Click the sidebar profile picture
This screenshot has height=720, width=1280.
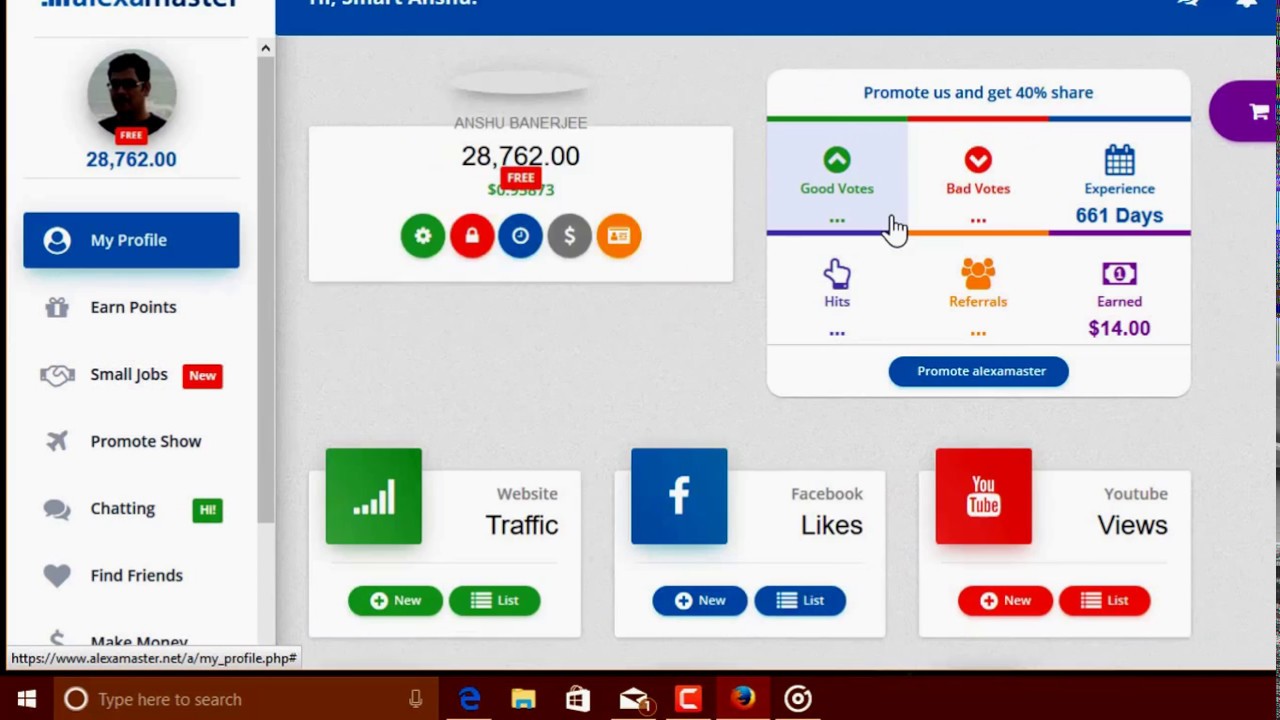131,95
